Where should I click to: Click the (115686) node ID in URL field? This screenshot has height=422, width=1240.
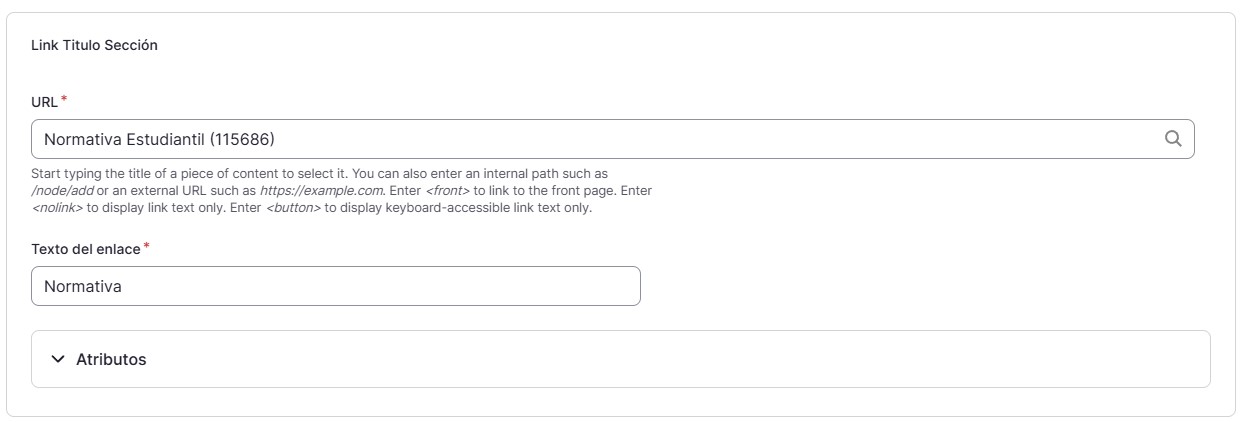pos(242,139)
